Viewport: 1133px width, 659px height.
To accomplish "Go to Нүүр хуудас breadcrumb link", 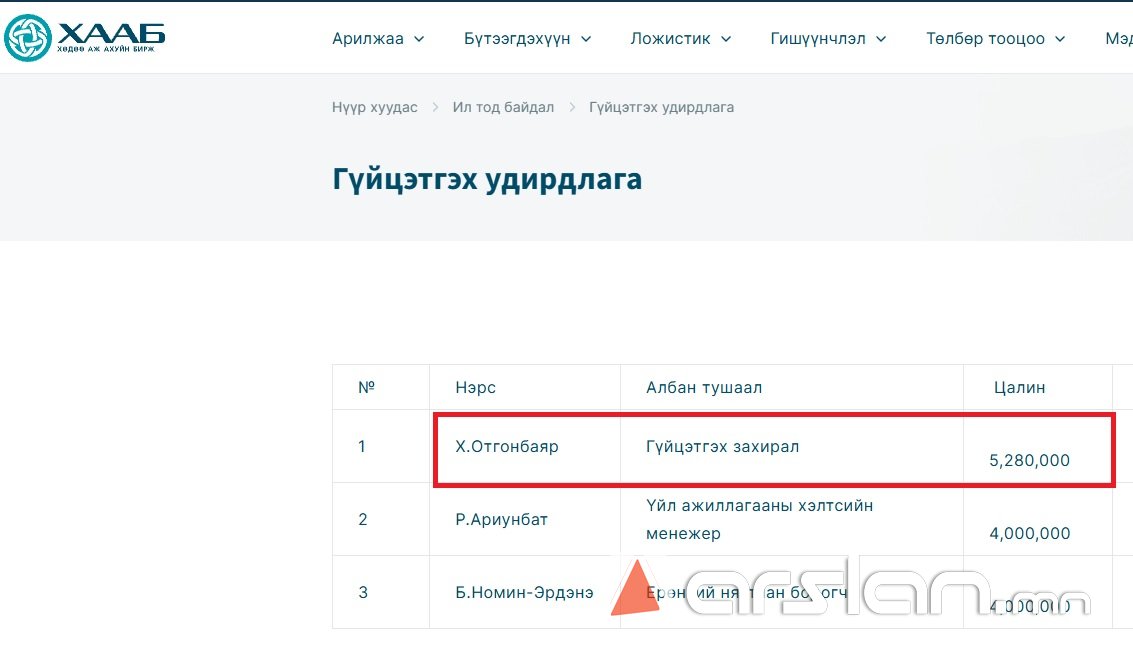I will pyautogui.click(x=375, y=107).
